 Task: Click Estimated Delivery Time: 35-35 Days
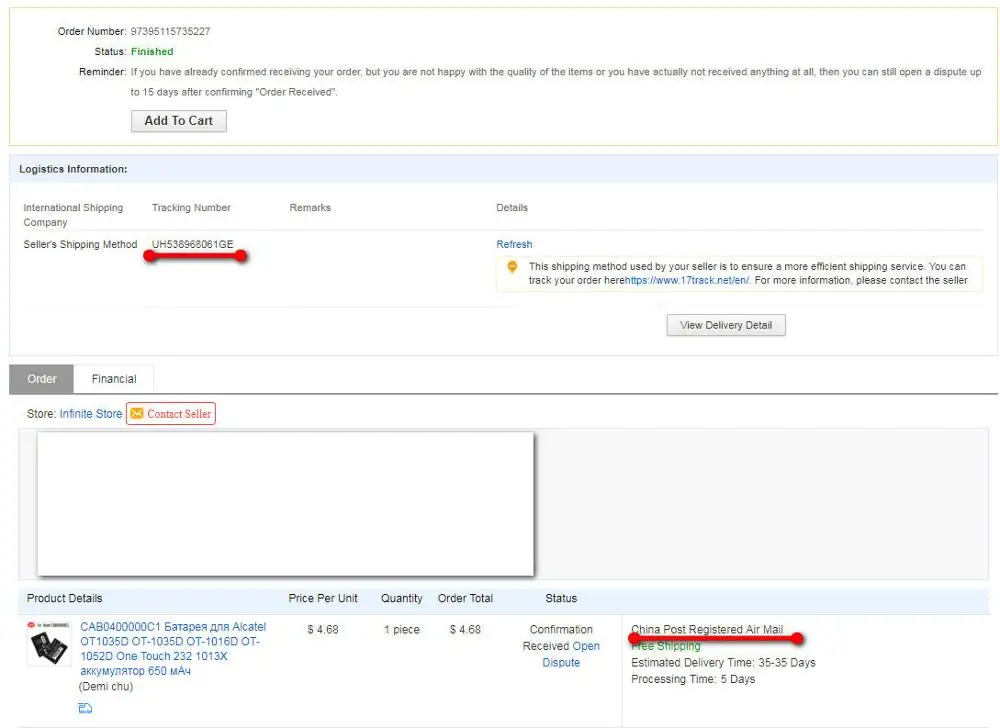click(723, 663)
